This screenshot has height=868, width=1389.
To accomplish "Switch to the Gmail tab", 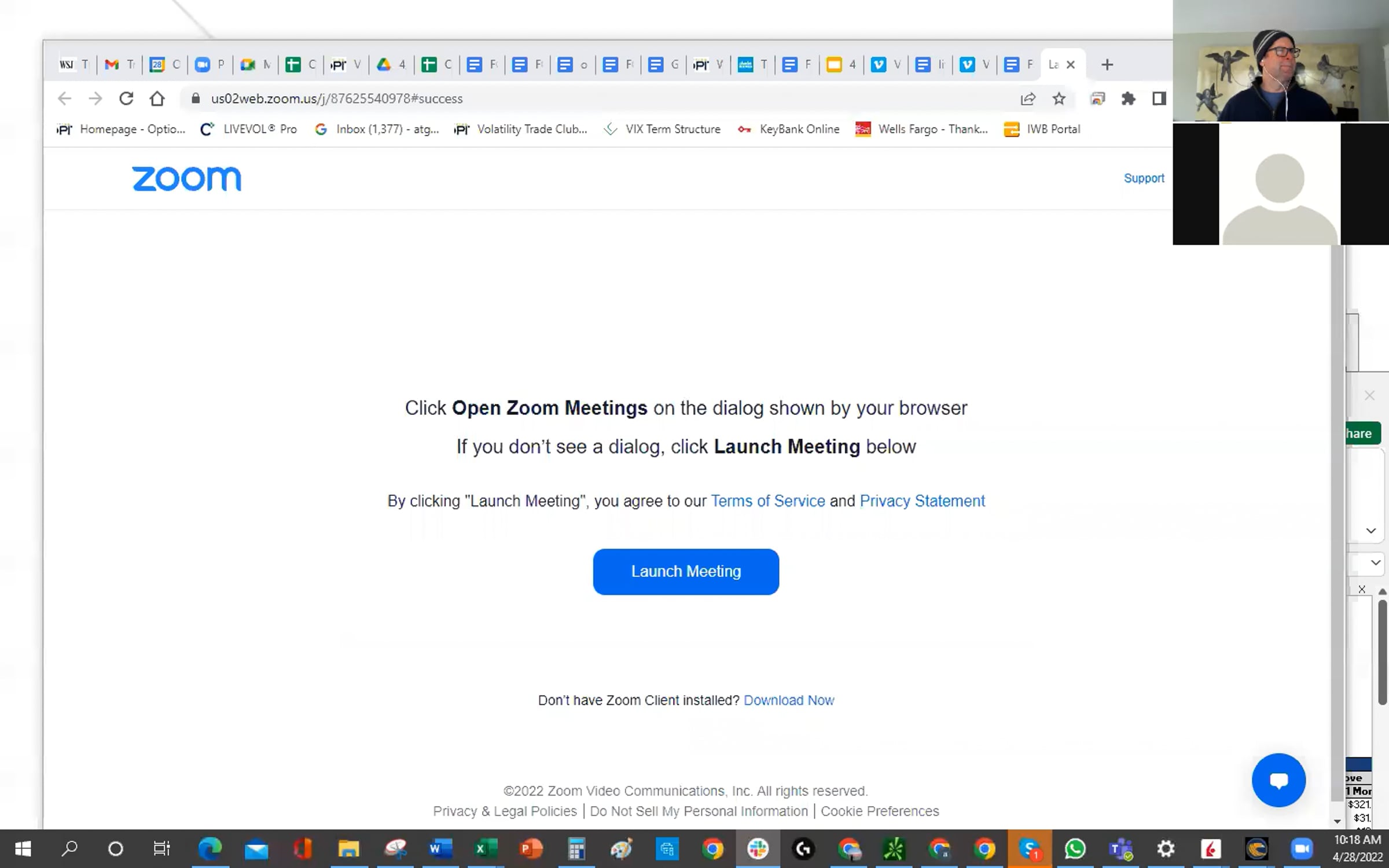I will pos(119,65).
